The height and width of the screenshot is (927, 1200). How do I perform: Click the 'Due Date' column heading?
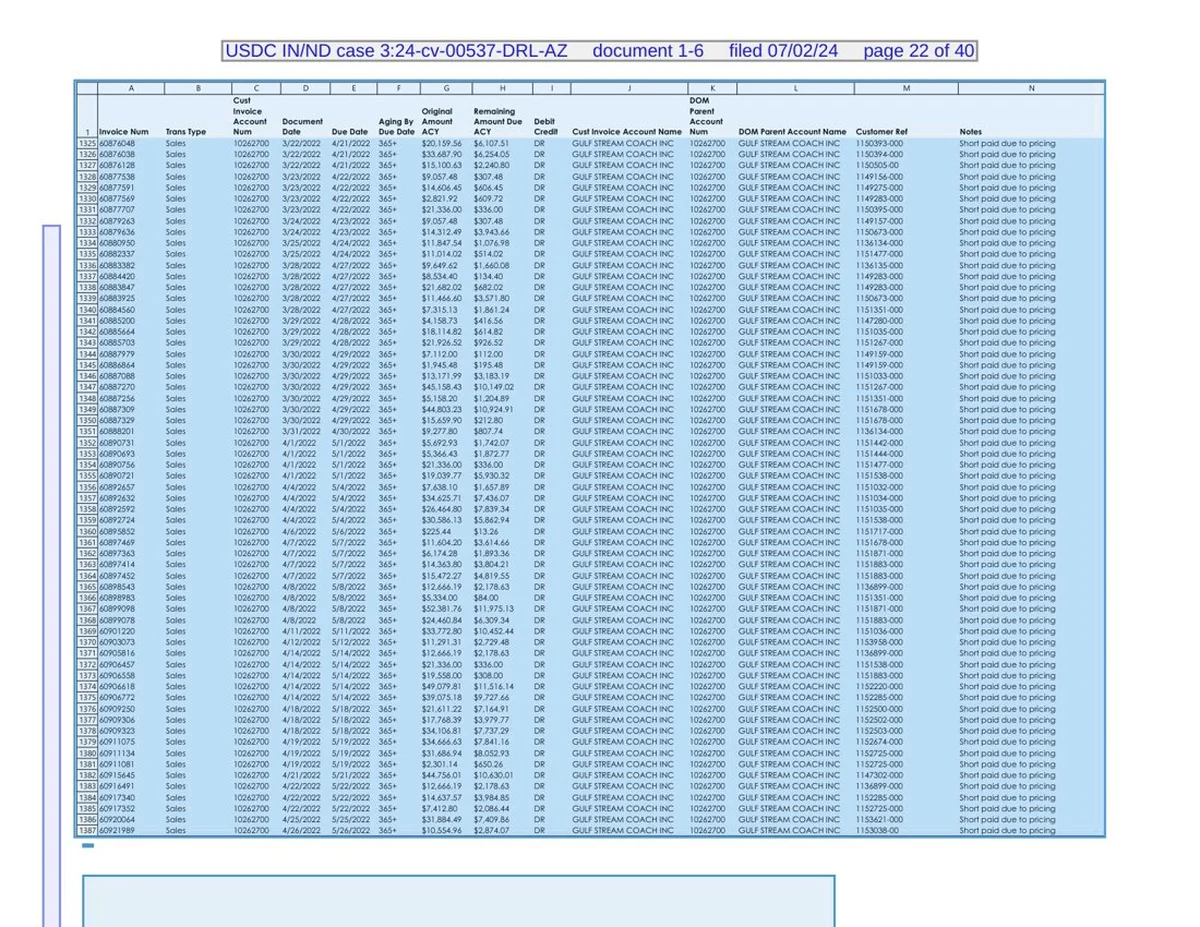351,132
